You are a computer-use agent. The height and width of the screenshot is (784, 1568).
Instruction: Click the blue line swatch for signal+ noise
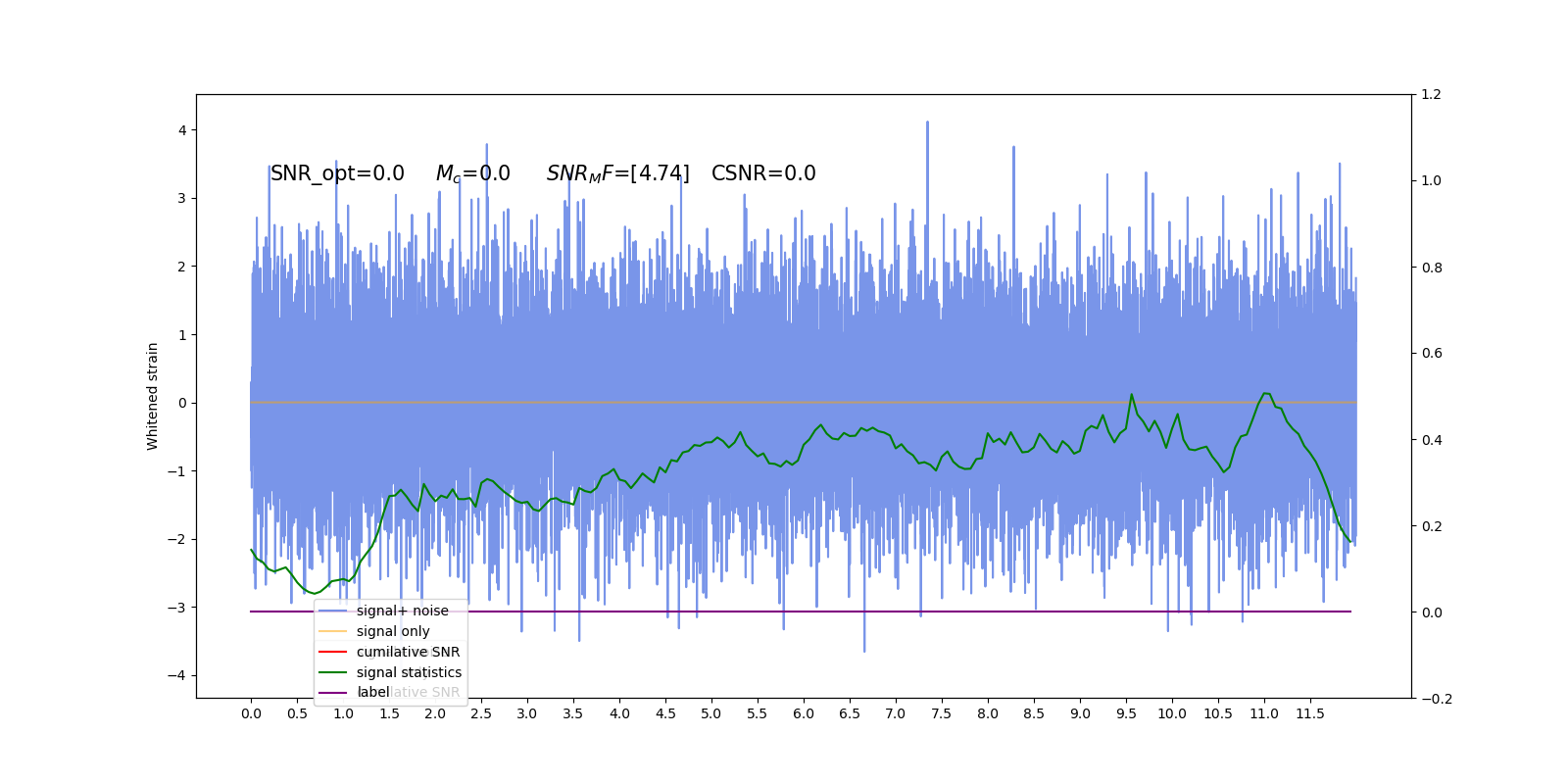click(x=333, y=611)
